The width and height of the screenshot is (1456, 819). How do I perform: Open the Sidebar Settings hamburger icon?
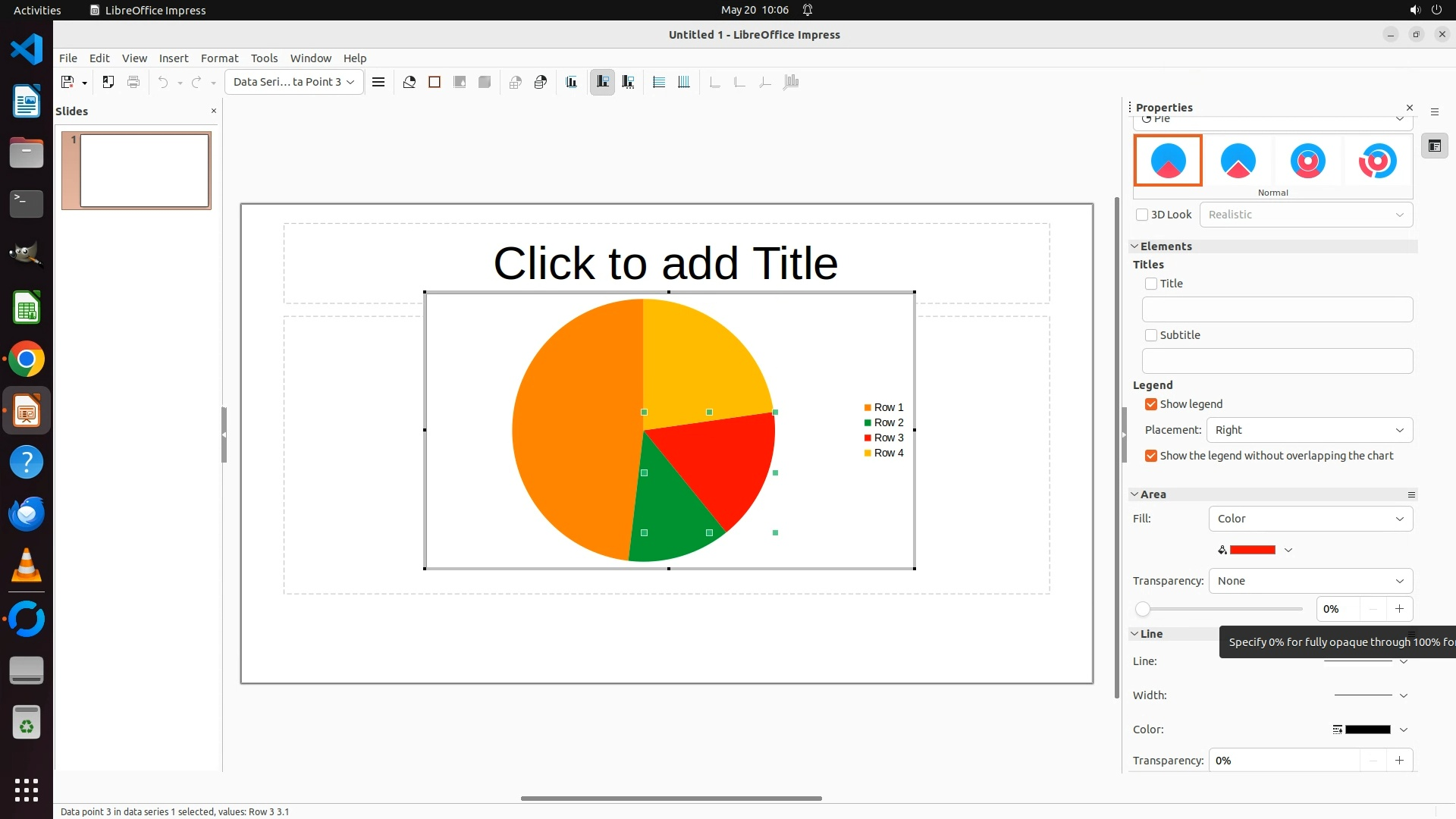point(1435,111)
